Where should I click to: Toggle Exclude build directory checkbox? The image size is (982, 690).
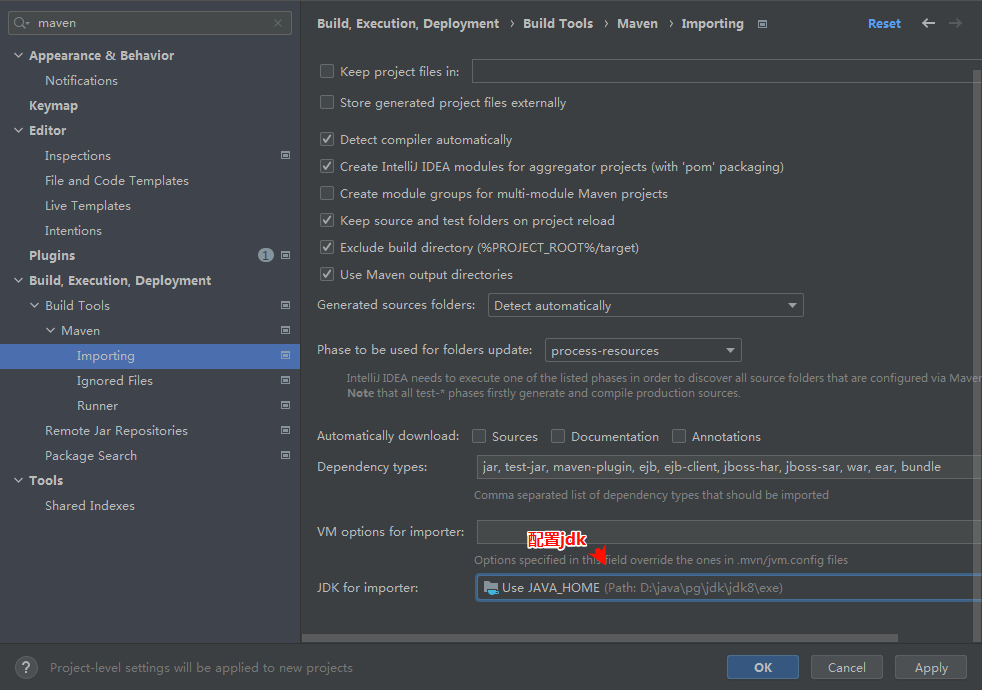tap(327, 247)
